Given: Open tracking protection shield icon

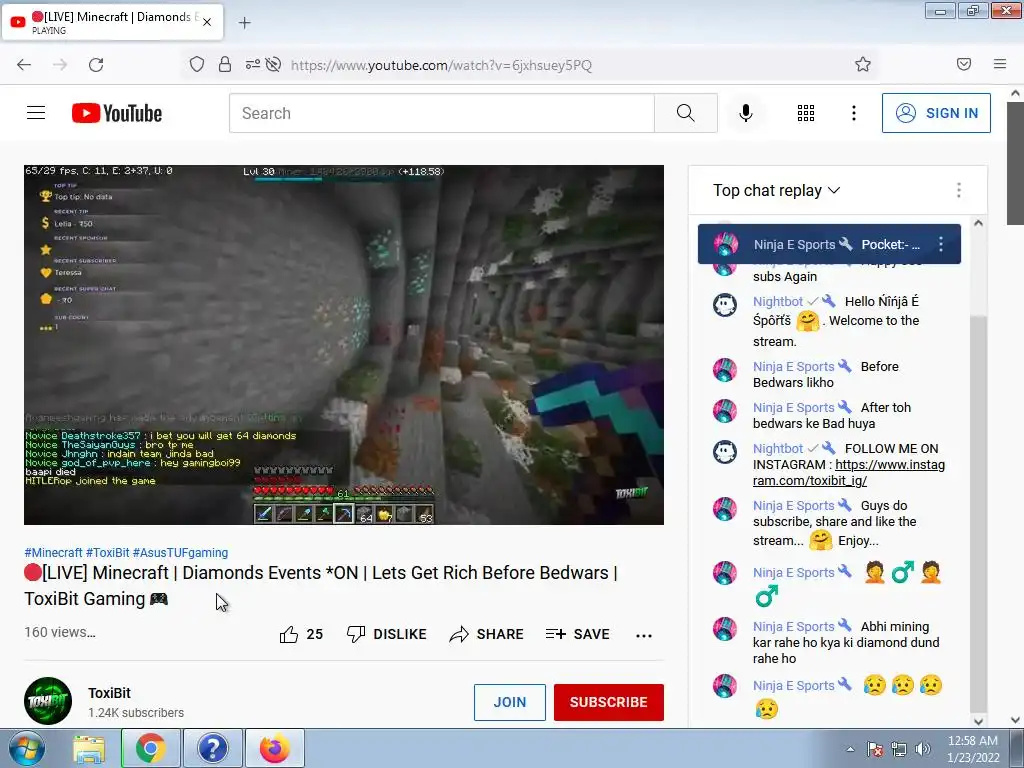Looking at the screenshot, I should (197, 64).
